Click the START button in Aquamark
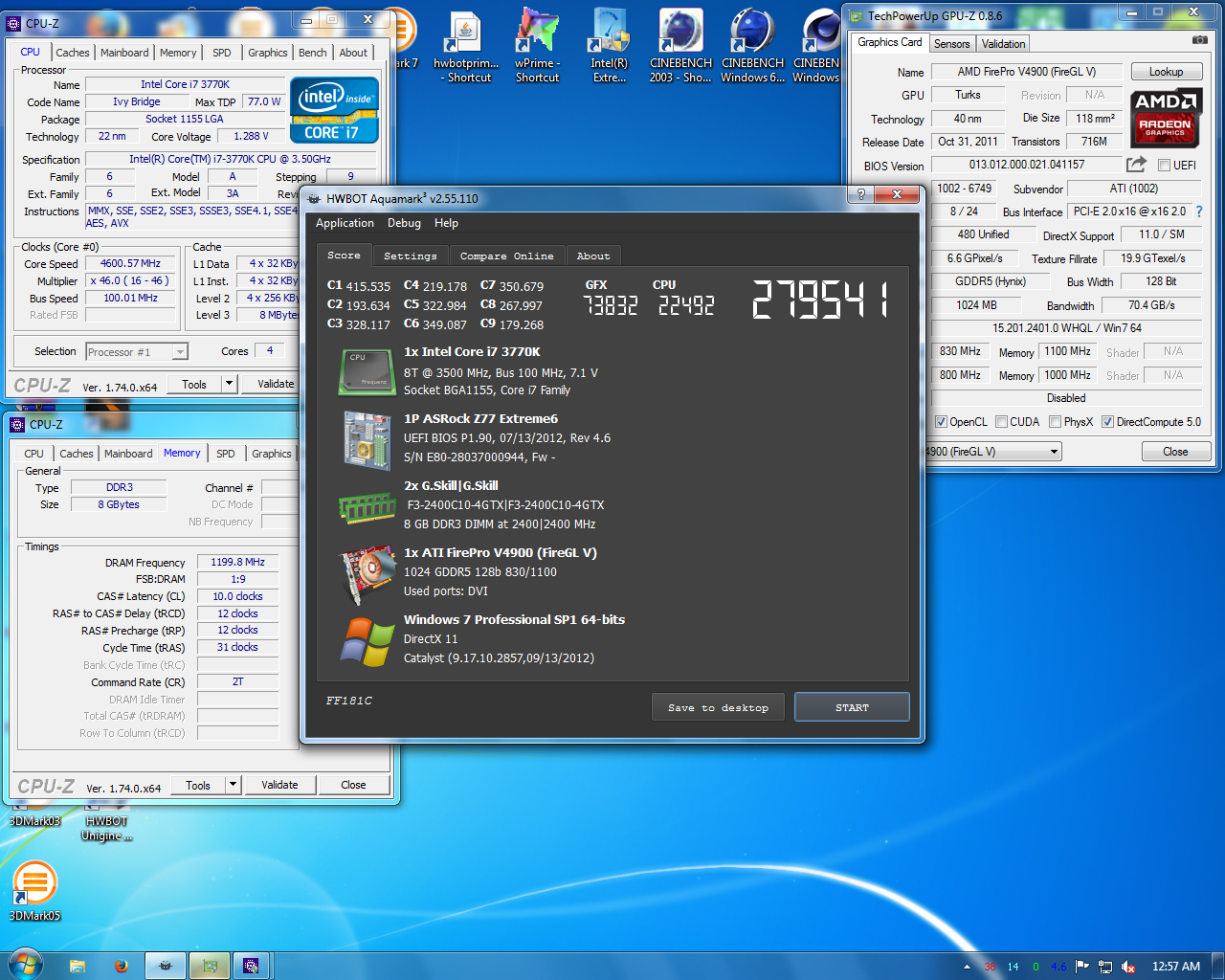1225x980 pixels. point(852,707)
